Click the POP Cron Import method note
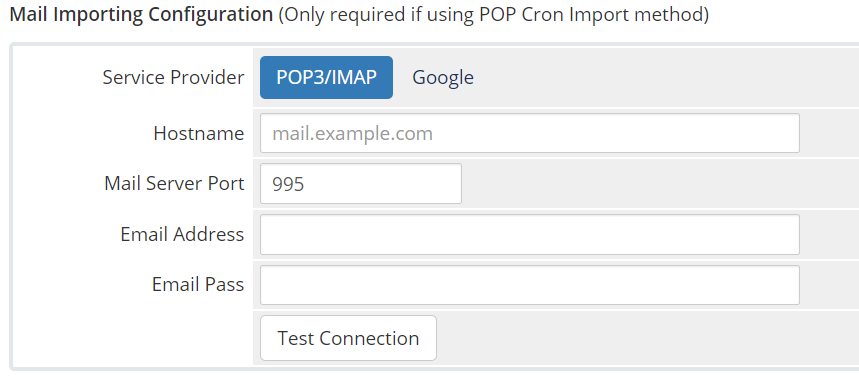 coord(494,15)
